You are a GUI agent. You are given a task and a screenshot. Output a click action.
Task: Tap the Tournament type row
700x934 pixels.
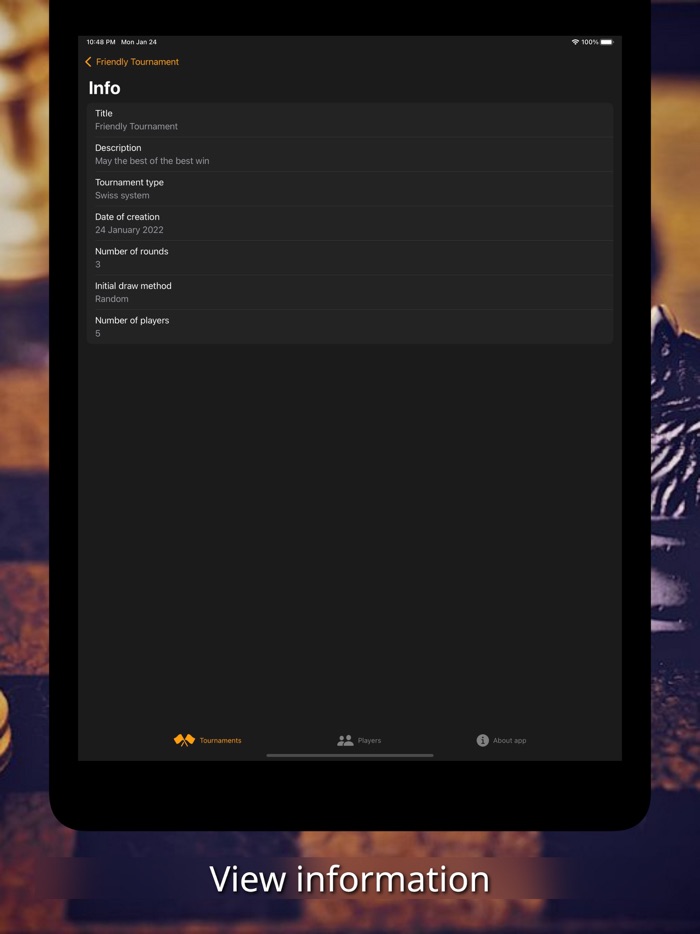pyautogui.click(x=350, y=189)
